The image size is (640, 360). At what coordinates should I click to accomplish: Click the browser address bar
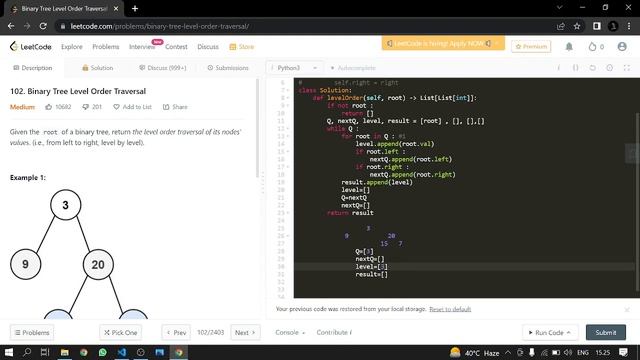click(x=306, y=26)
